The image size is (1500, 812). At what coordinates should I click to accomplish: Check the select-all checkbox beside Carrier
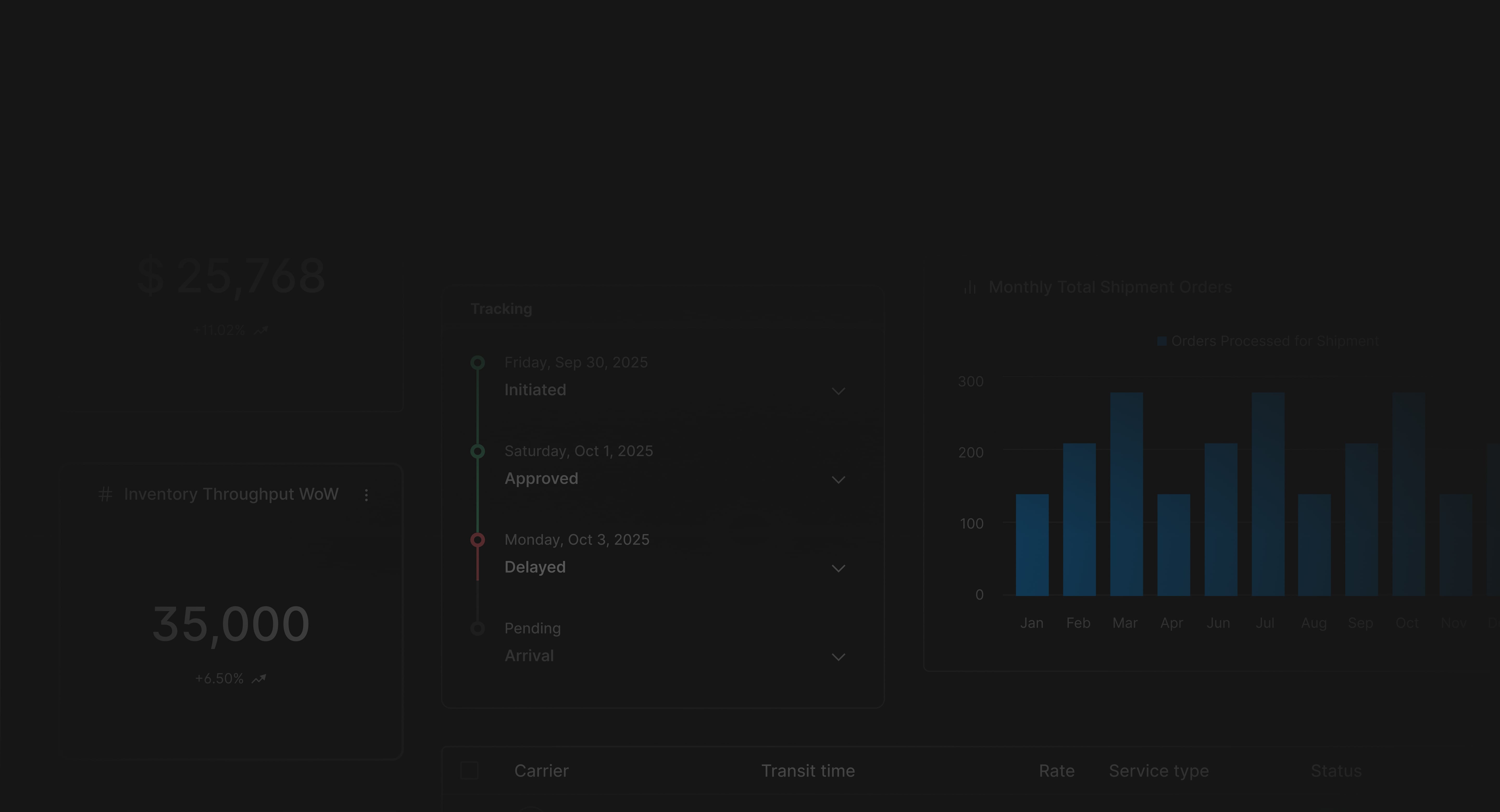(x=469, y=771)
